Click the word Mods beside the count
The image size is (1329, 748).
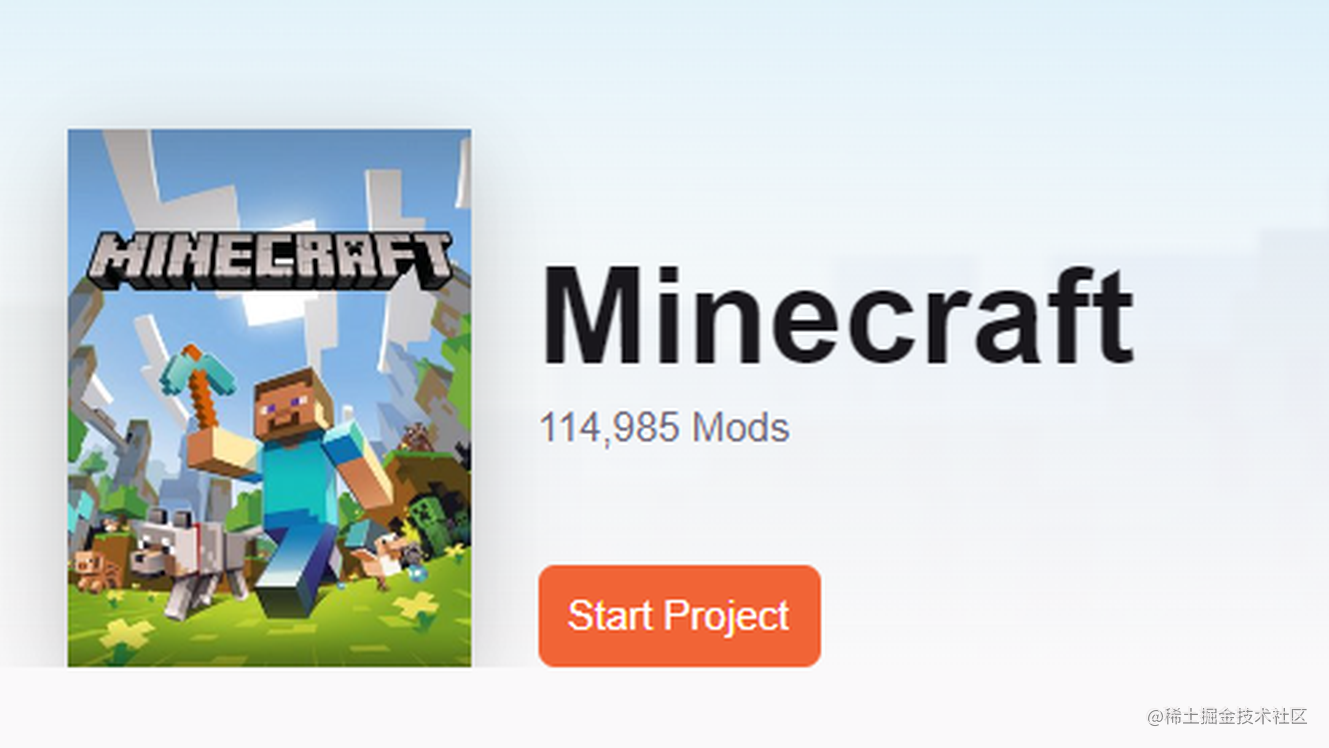pyautogui.click(x=741, y=428)
